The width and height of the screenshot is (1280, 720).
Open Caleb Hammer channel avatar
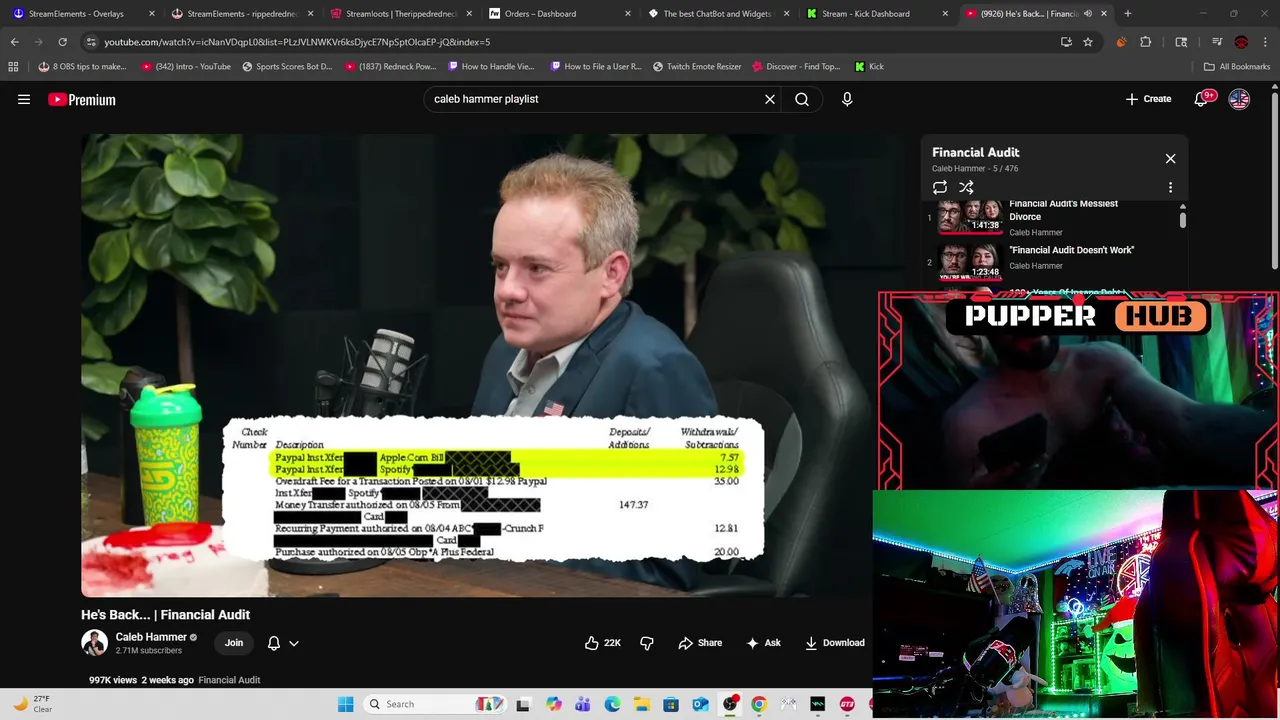94,643
